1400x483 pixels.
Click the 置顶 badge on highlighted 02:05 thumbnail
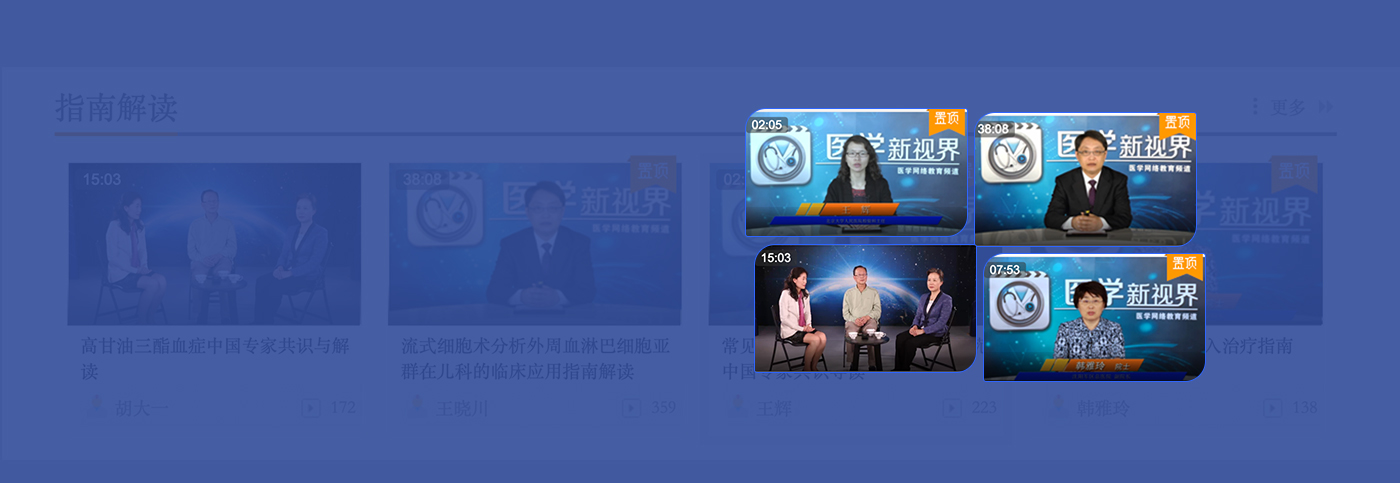click(946, 120)
